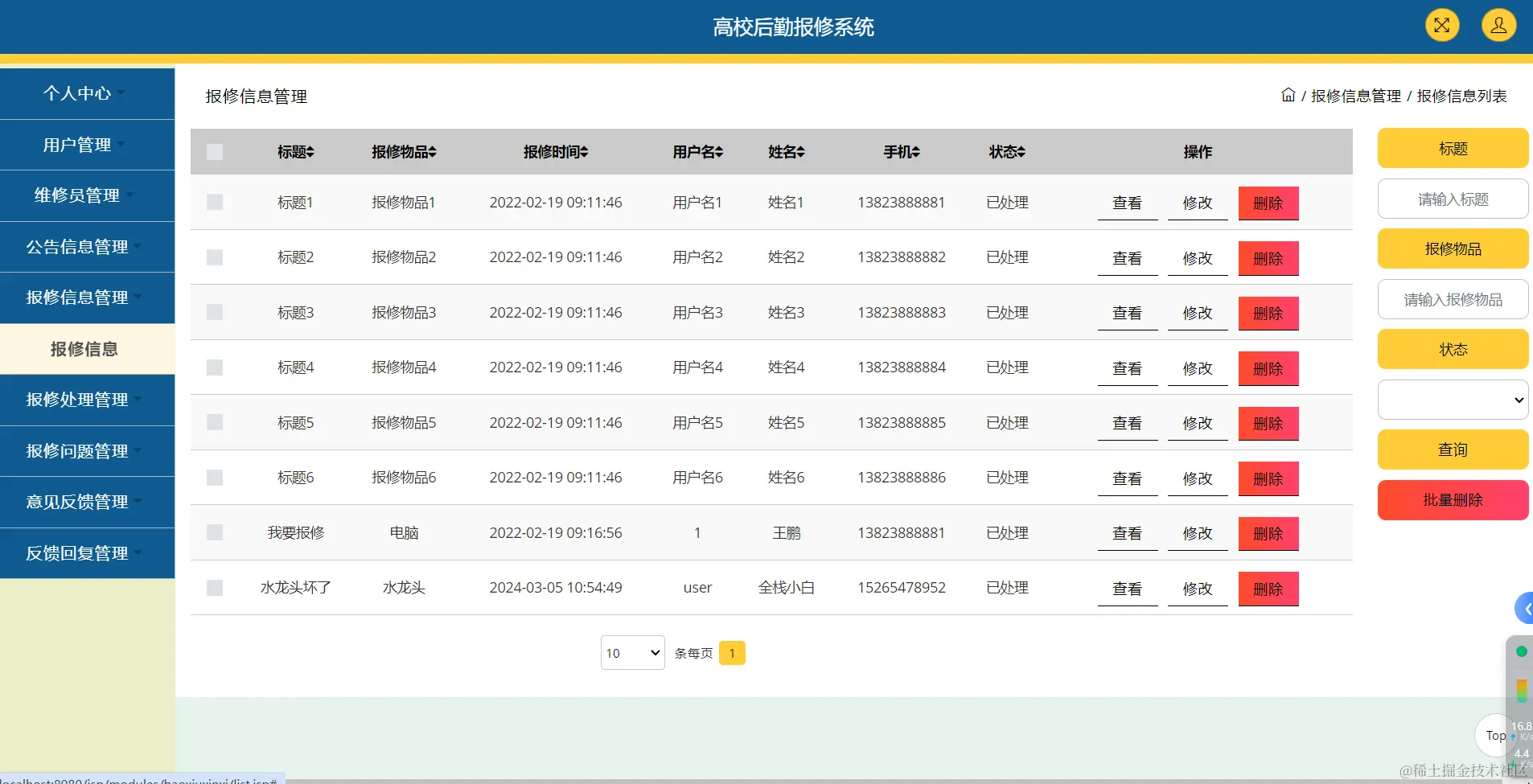Click the yellow 状态 label button

[x=1453, y=350]
